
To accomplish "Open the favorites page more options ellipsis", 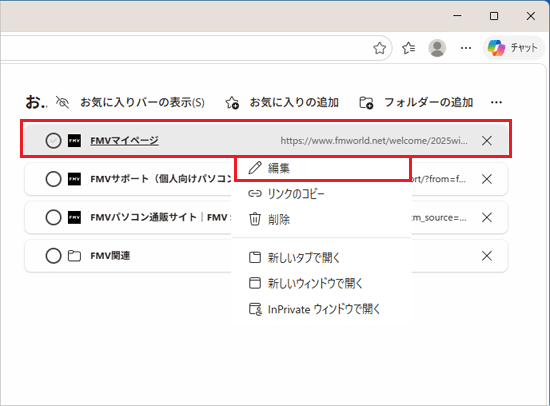I will (496, 102).
